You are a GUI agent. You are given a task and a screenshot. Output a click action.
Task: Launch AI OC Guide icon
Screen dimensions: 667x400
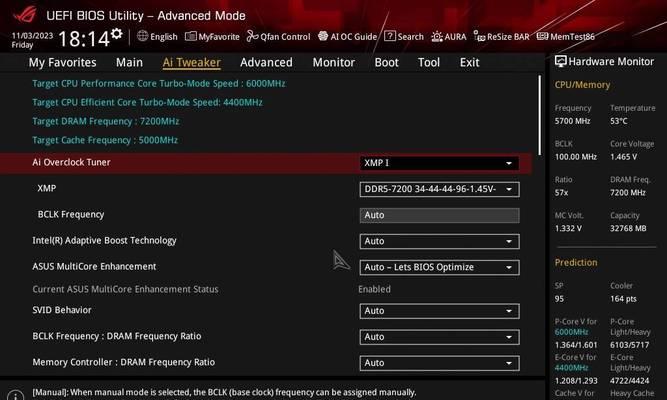(323, 36)
